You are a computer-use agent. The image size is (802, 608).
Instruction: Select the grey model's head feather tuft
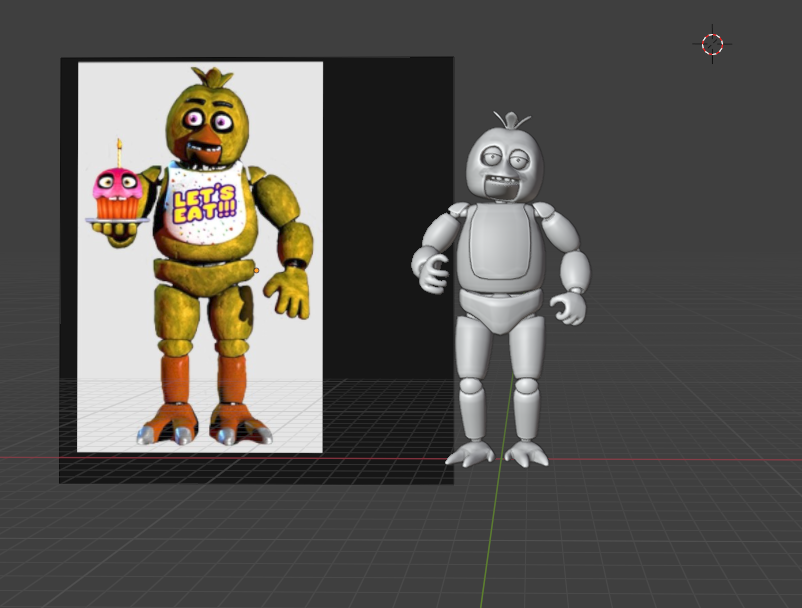click(511, 121)
